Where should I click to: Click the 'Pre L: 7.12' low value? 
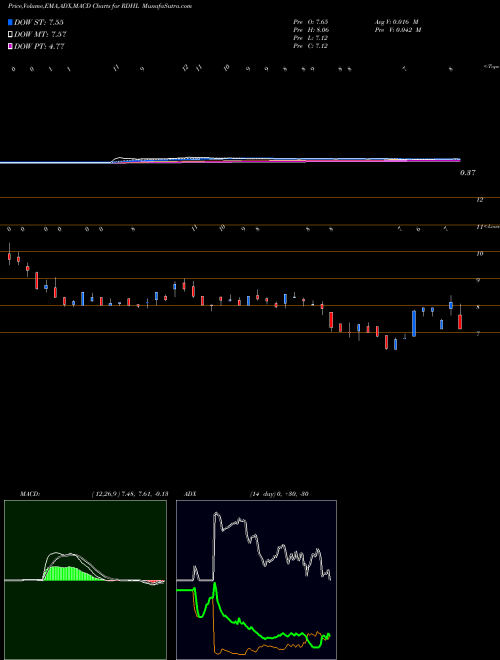pyautogui.click(x=311, y=38)
